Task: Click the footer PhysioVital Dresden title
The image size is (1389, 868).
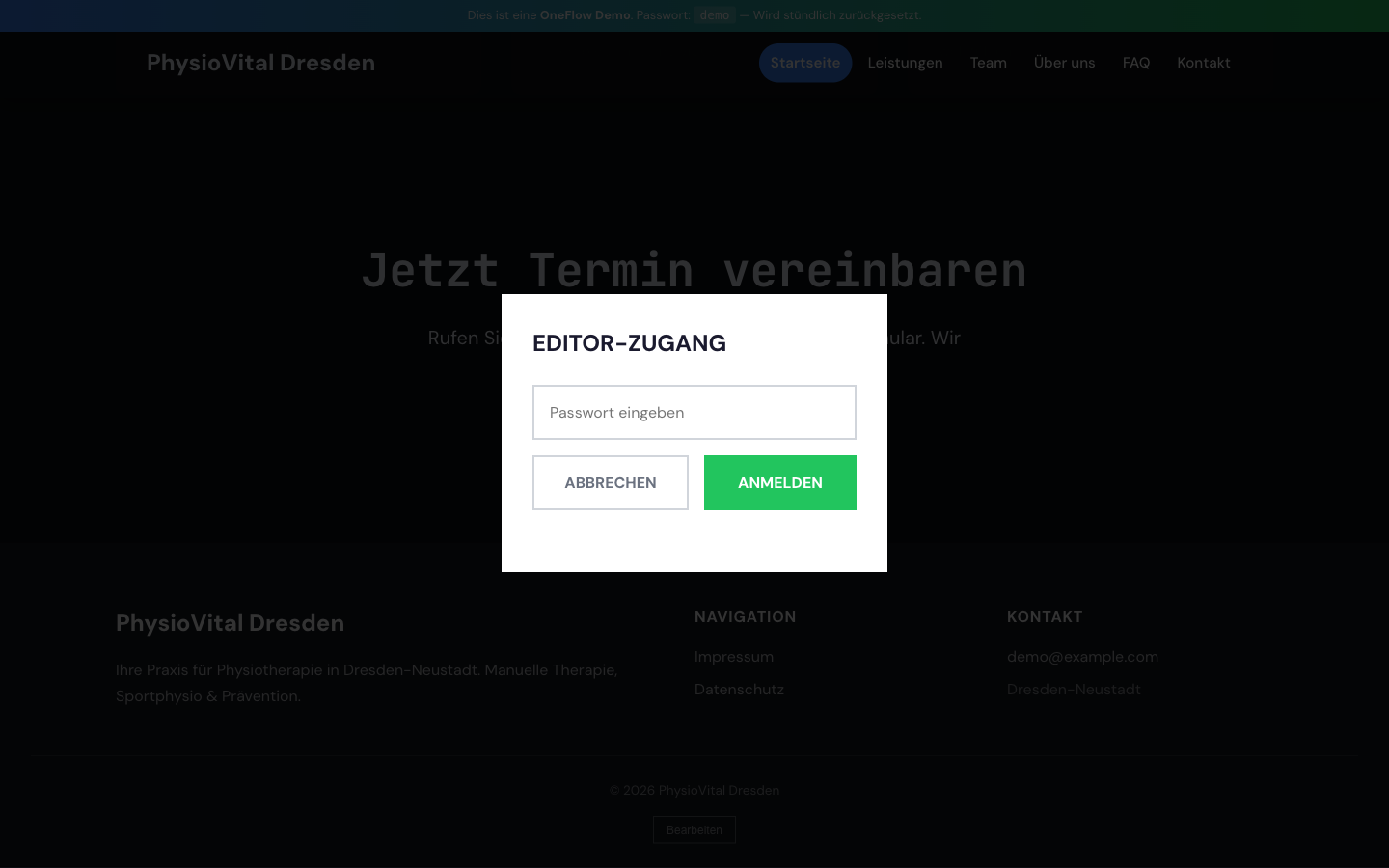Action: coord(230,623)
